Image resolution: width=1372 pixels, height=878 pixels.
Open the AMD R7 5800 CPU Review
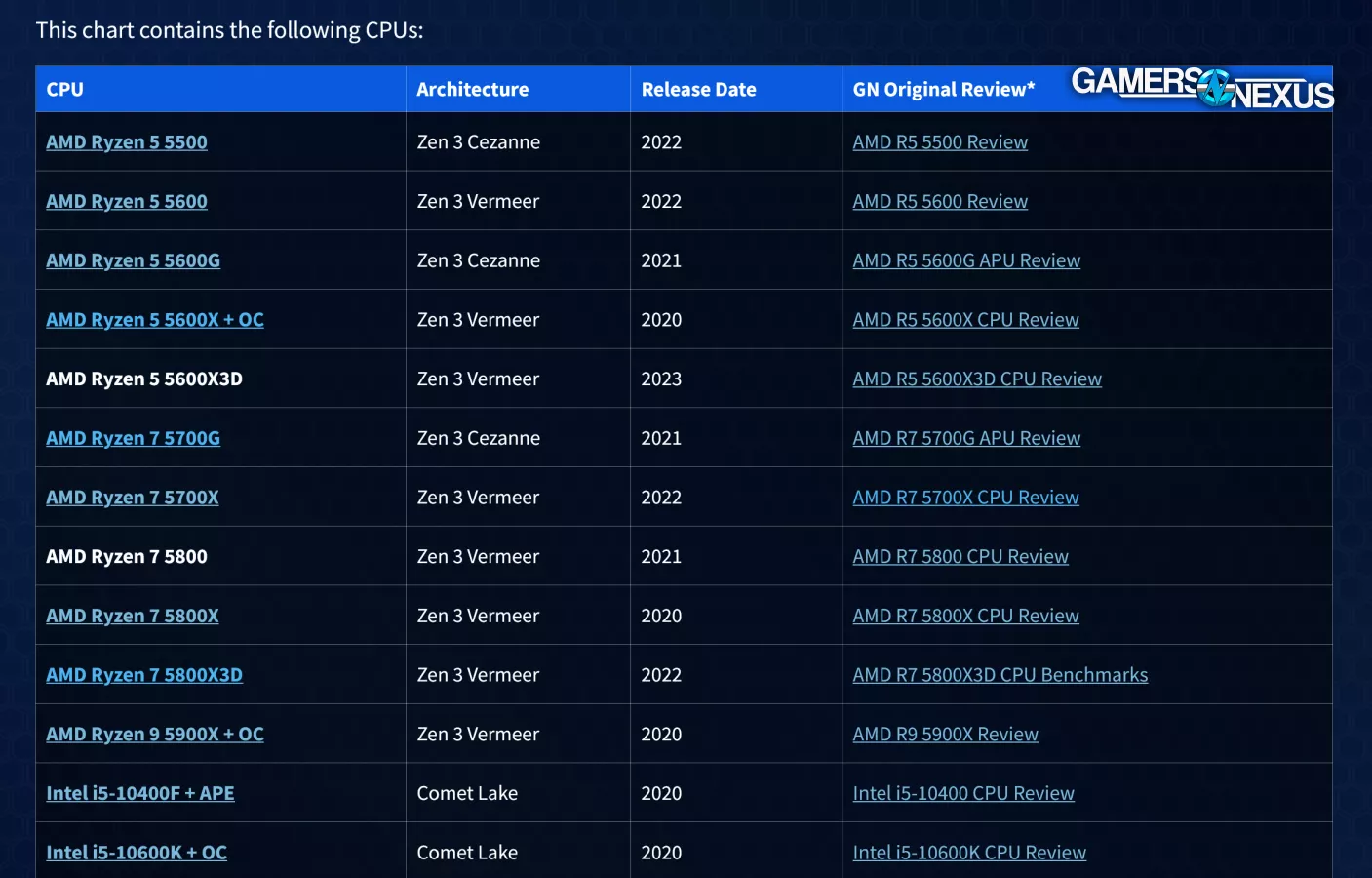(x=960, y=557)
